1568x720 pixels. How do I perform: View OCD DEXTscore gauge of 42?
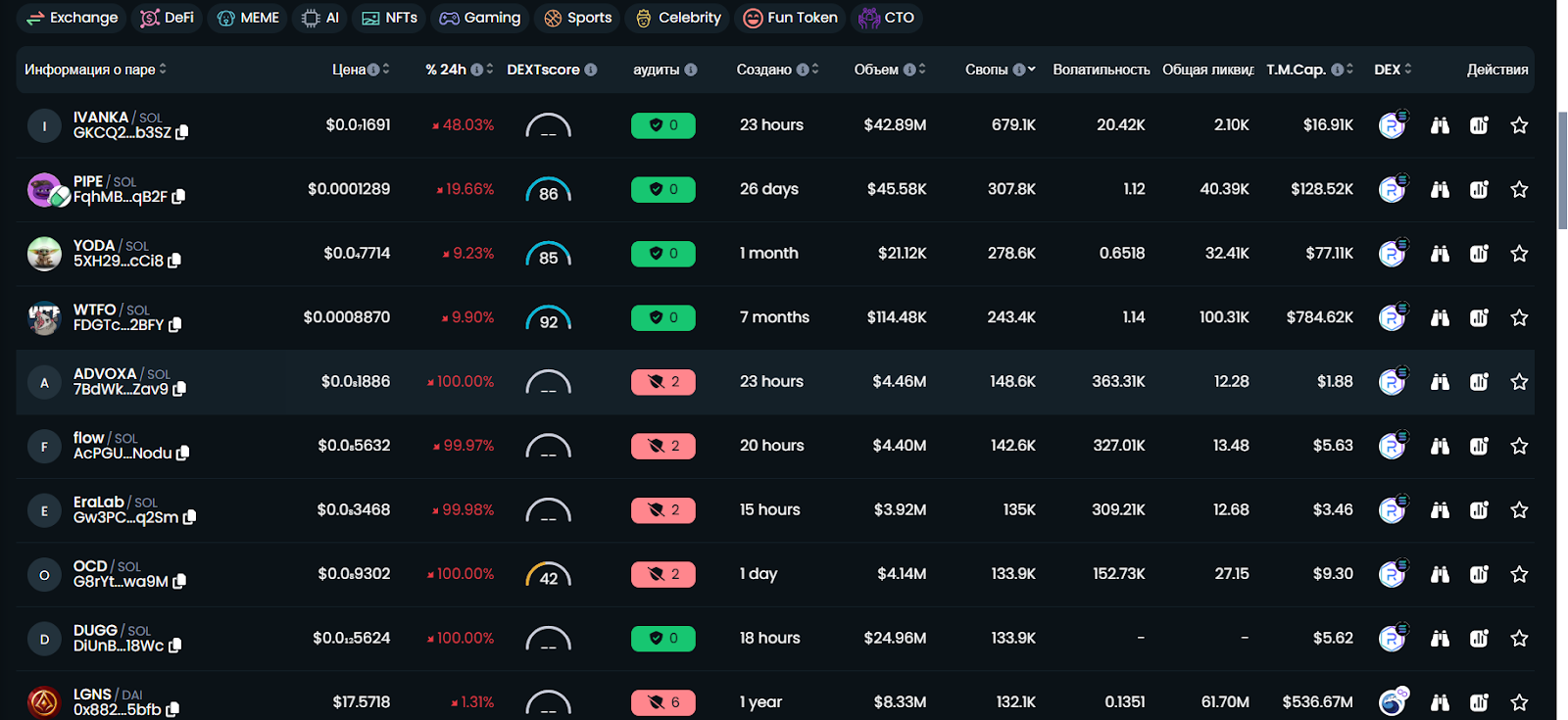(549, 575)
